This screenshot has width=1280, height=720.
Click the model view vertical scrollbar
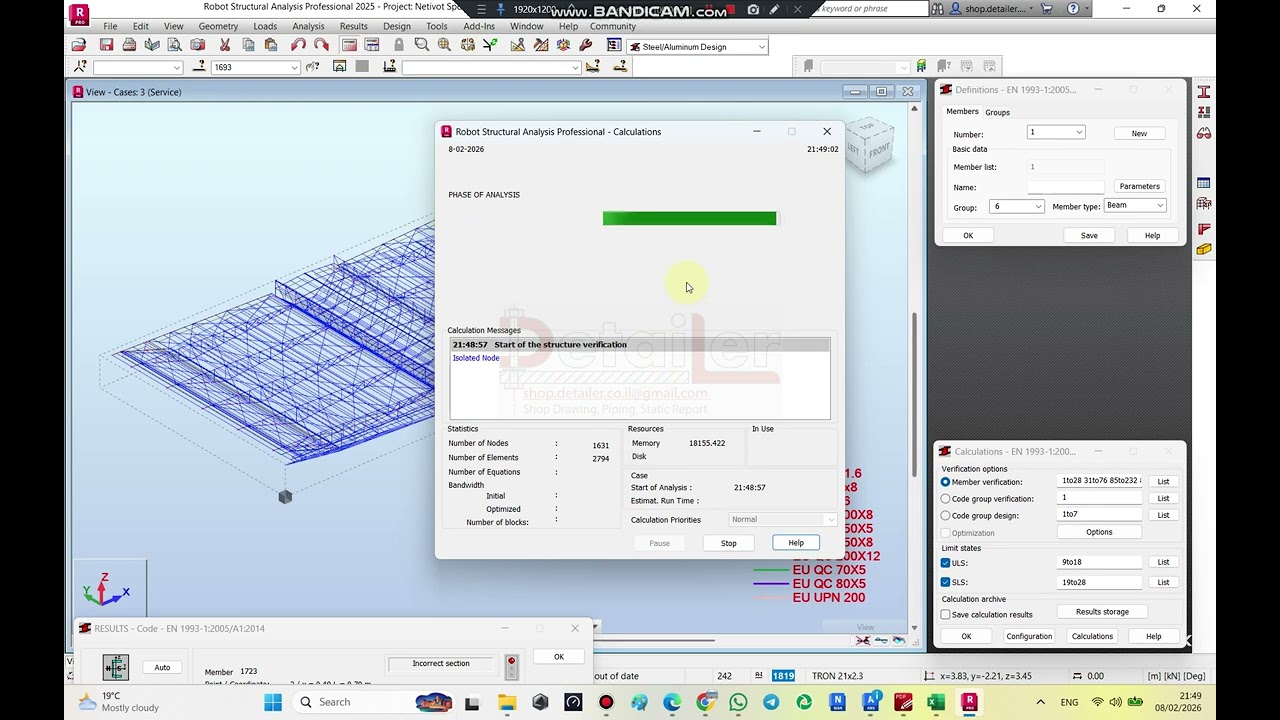915,365
